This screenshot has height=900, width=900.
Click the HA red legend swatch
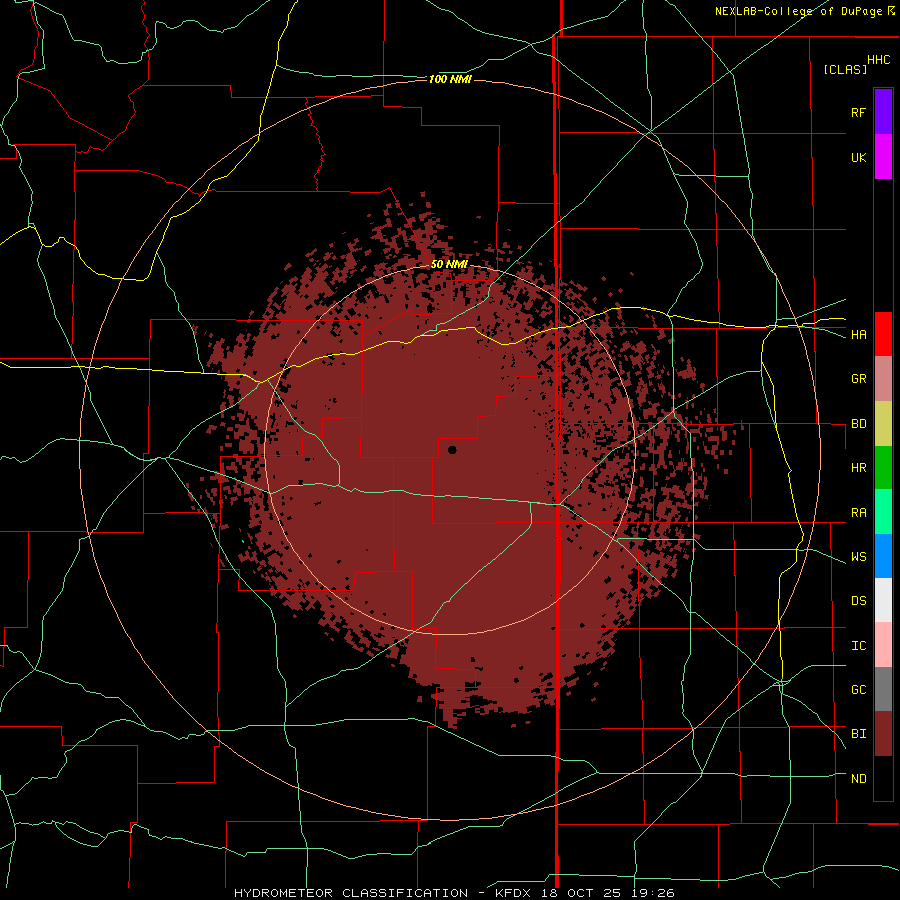[x=883, y=334]
